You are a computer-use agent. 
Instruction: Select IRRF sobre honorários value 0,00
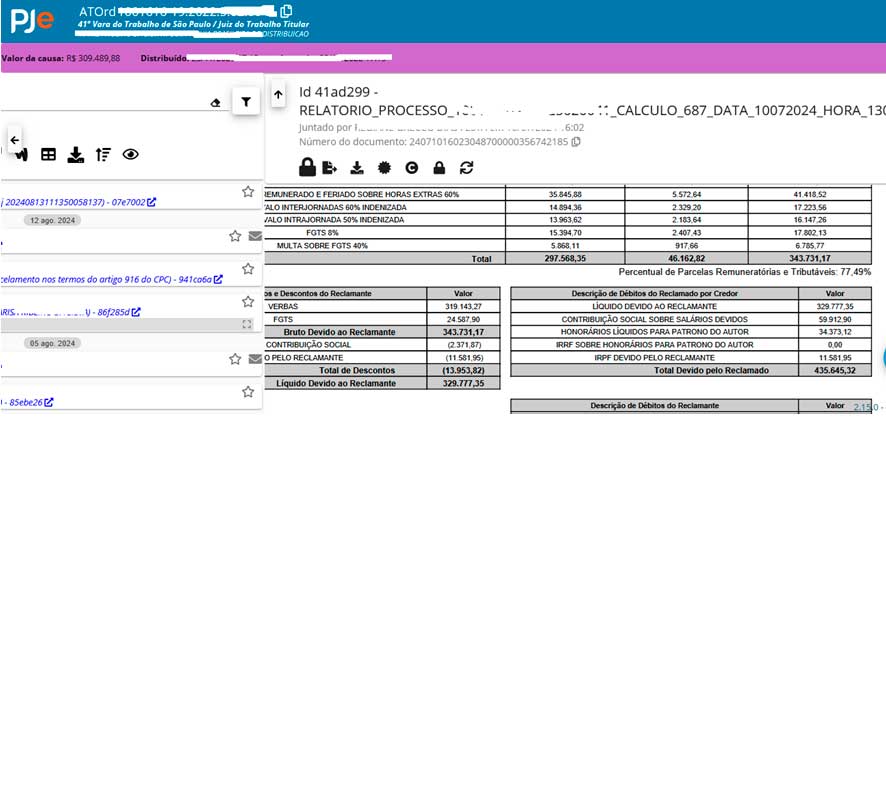[x=835, y=345]
